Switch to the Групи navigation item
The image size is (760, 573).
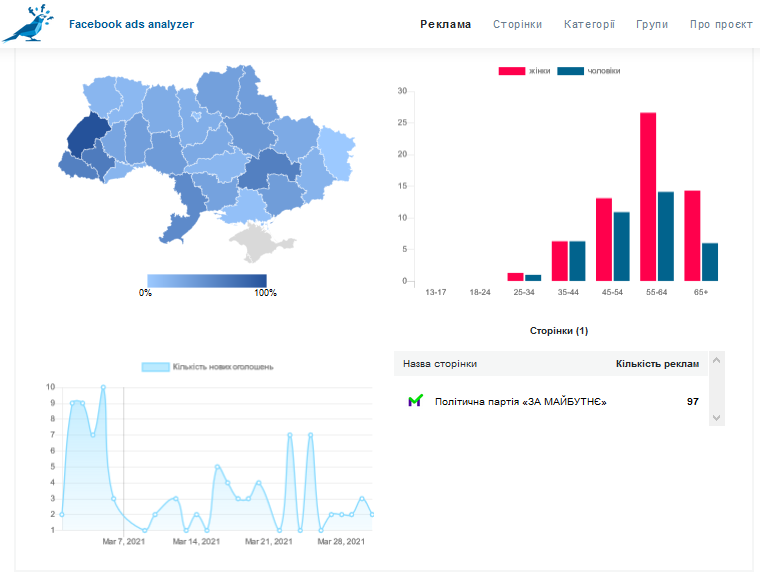pos(652,24)
